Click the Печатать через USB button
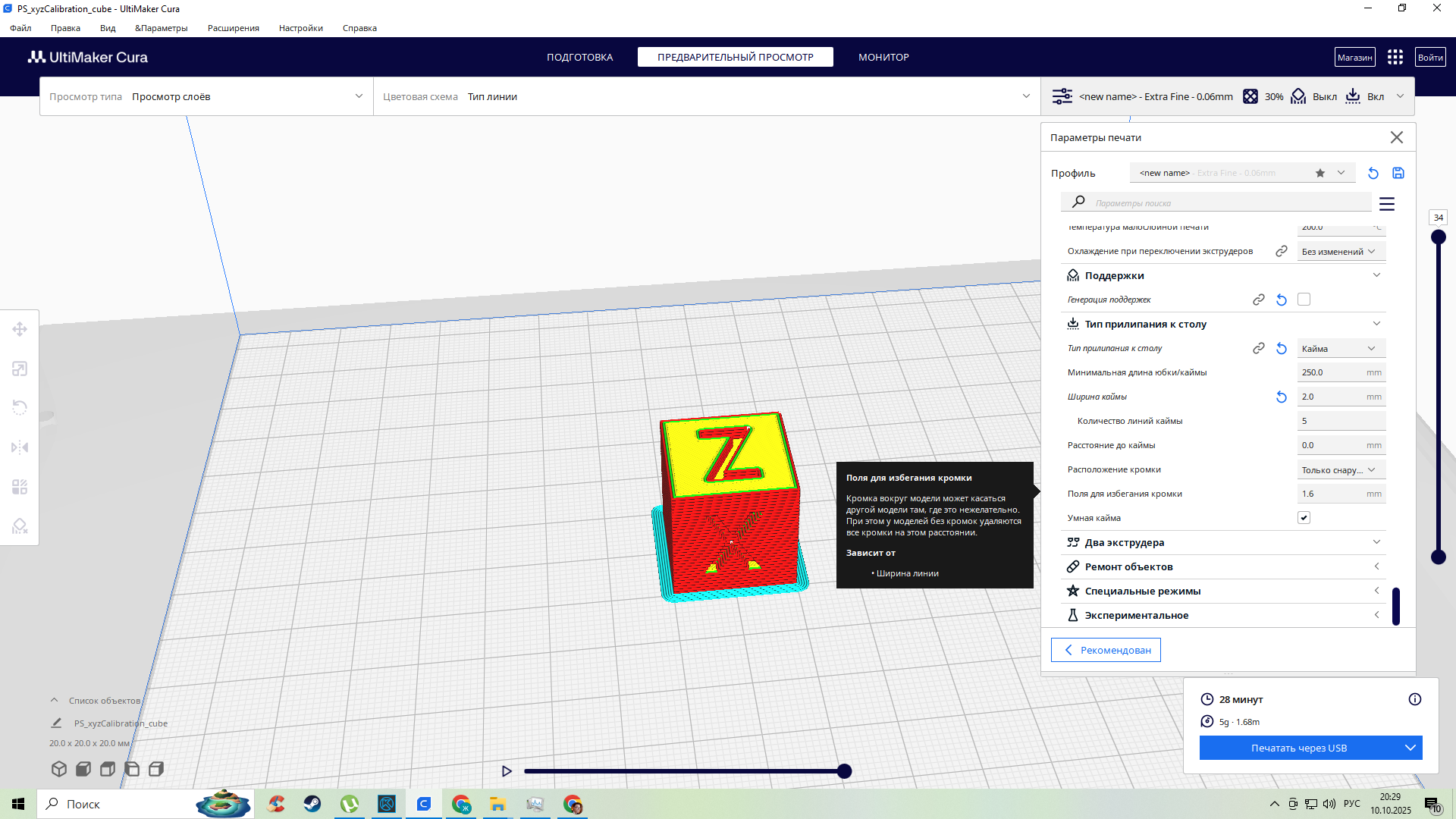Image resolution: width=1456 pixels, height=819 pixels. 1298,748
